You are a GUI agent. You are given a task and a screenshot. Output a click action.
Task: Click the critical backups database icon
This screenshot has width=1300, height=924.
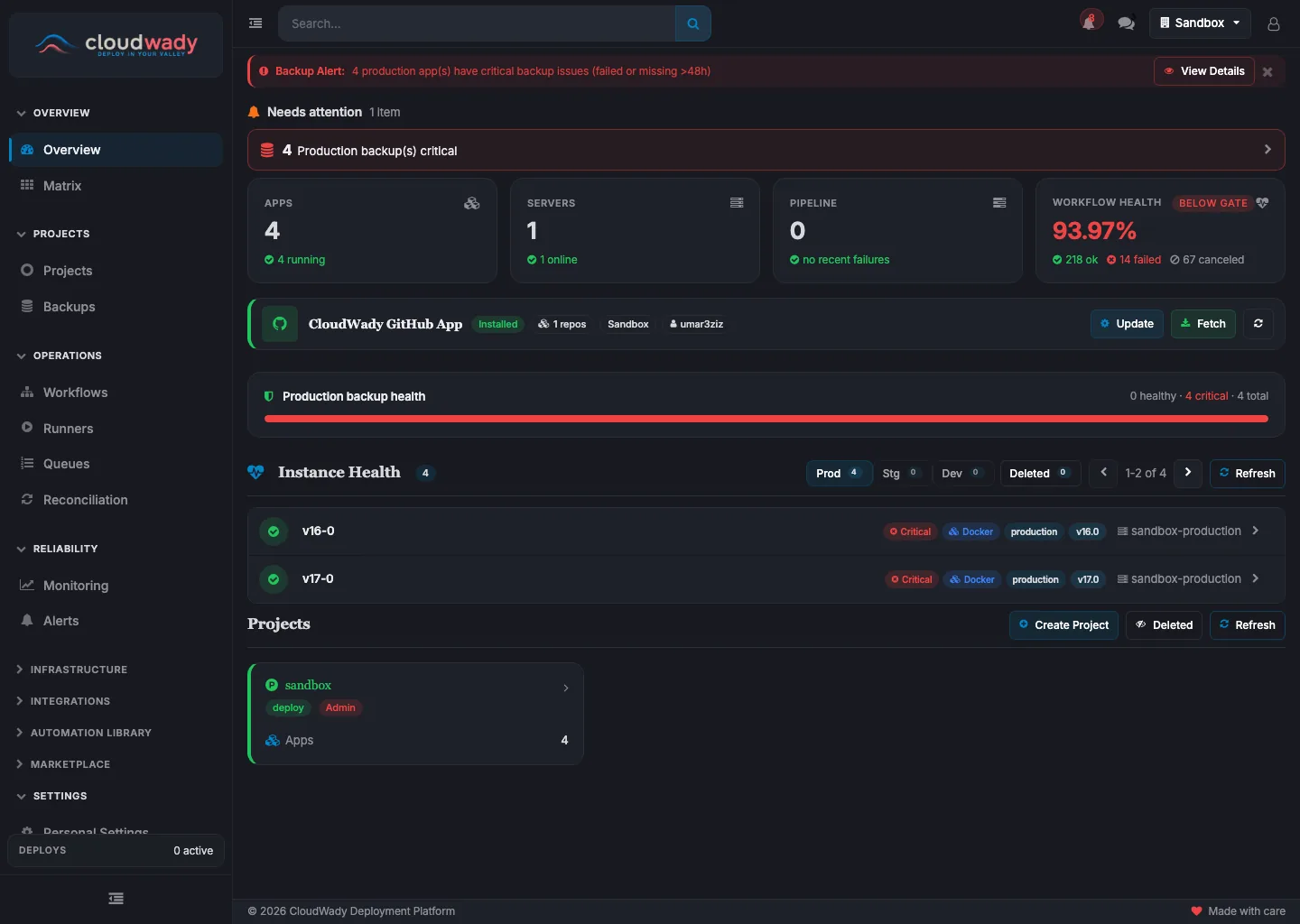click(x=267, y=151)
